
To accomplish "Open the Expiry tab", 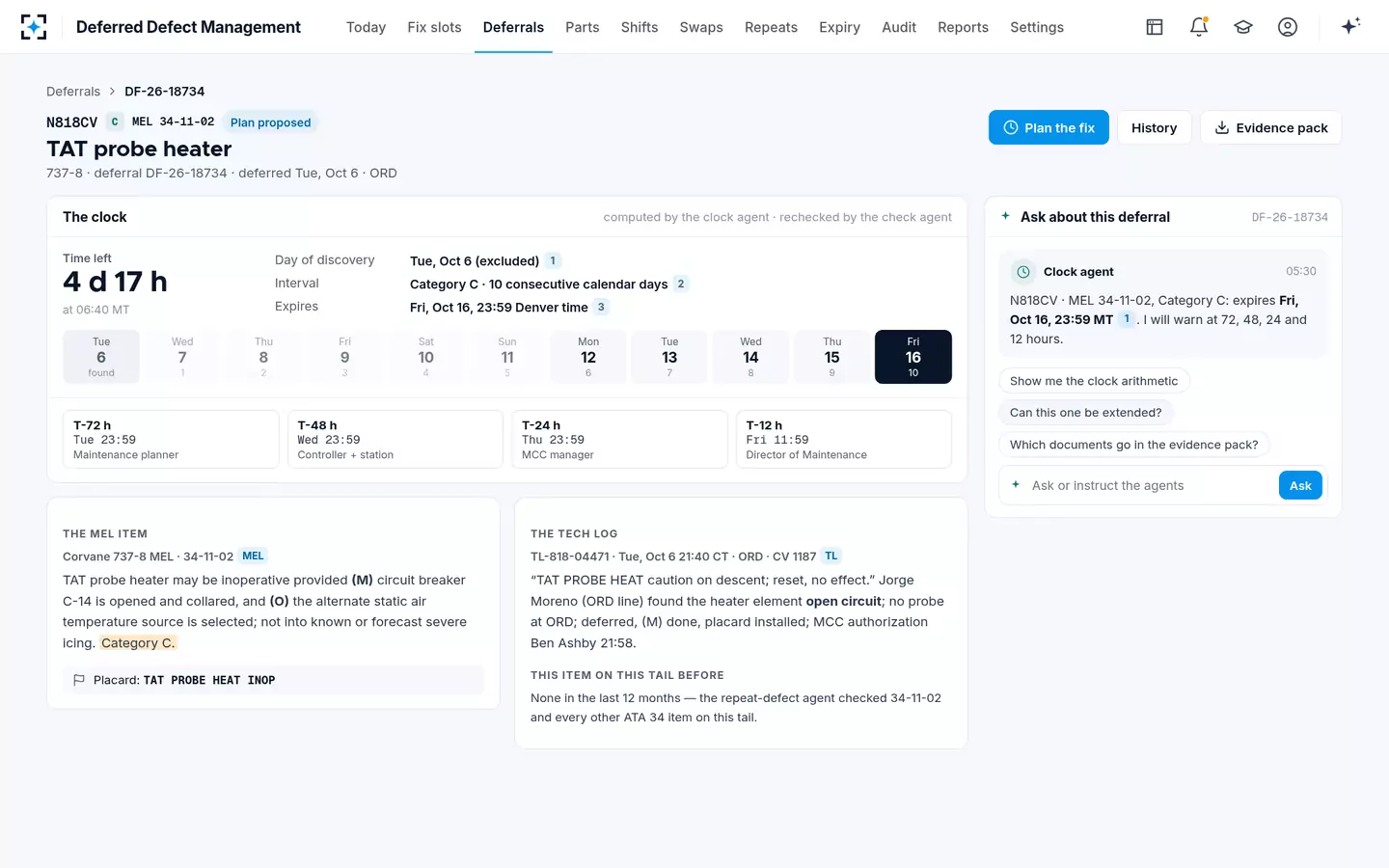I will click(x=839, y=27).
